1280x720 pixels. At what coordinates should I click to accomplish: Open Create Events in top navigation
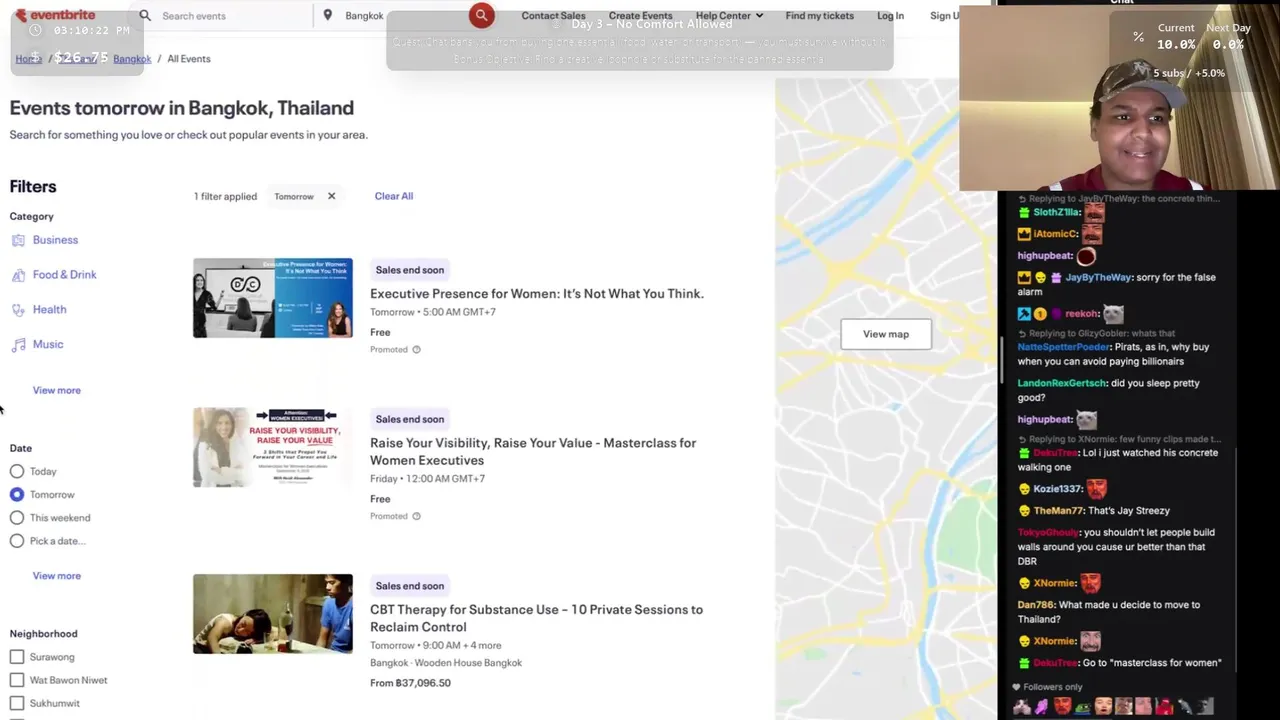[x=640, y=16]
